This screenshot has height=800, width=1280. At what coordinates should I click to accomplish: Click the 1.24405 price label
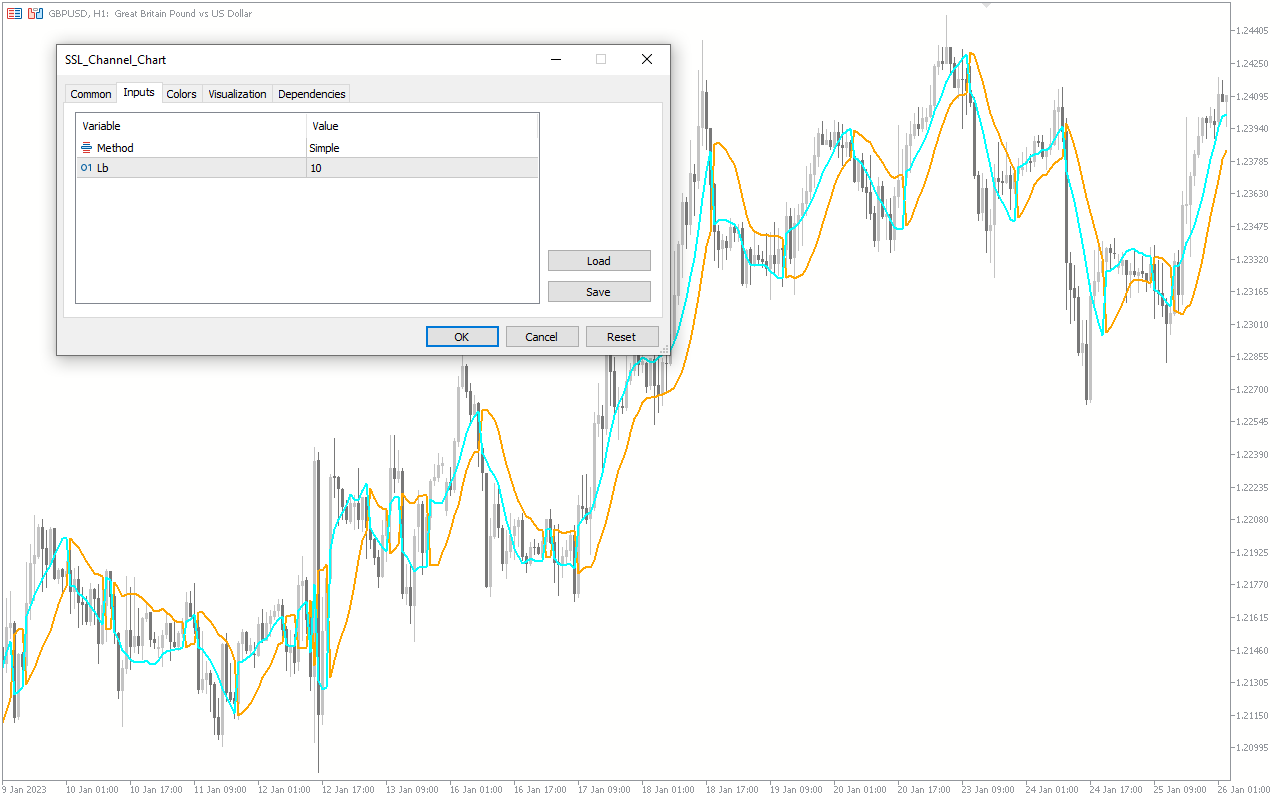(1252, 31)
